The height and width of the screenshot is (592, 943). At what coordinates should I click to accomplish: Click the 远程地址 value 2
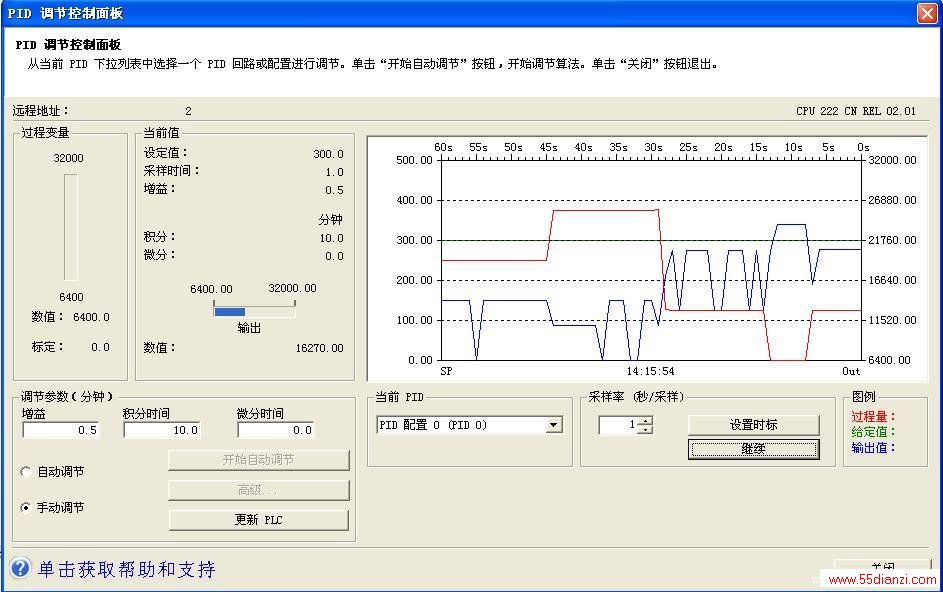point(188,111)
